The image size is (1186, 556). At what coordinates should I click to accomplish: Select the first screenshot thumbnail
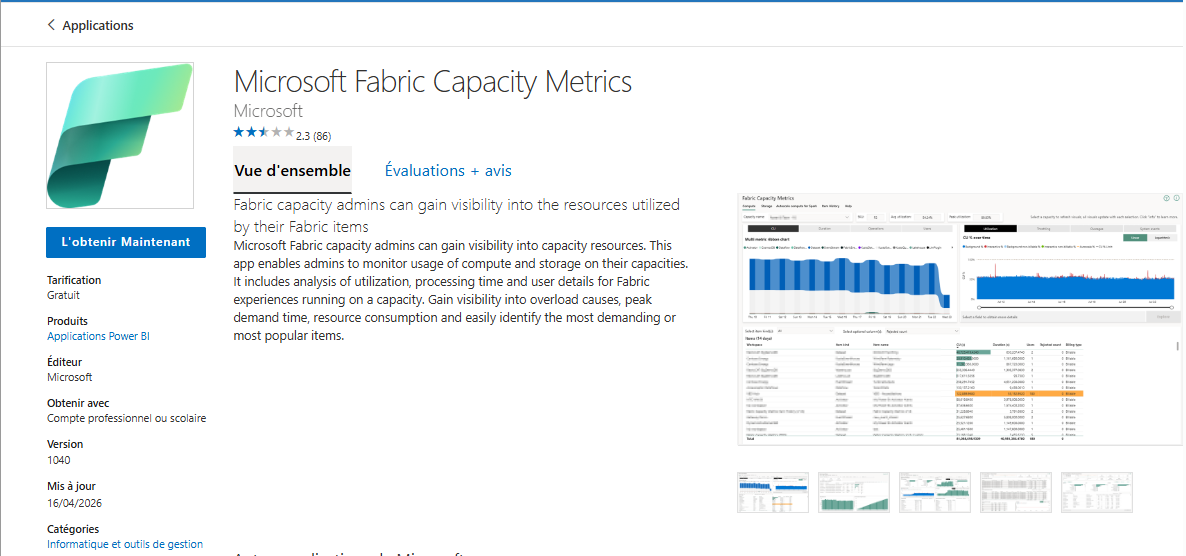pyautogui.click(x=772, y=492)
